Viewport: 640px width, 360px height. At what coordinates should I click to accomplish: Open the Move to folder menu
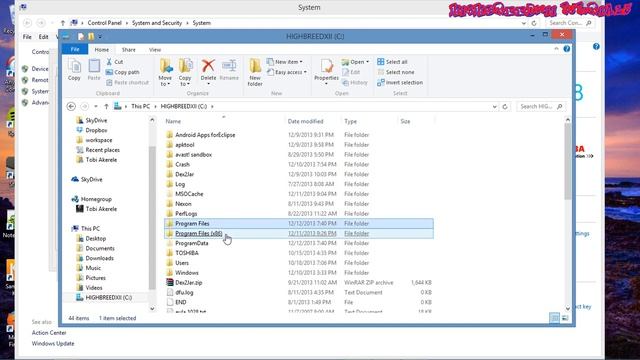tap(165, 73)
